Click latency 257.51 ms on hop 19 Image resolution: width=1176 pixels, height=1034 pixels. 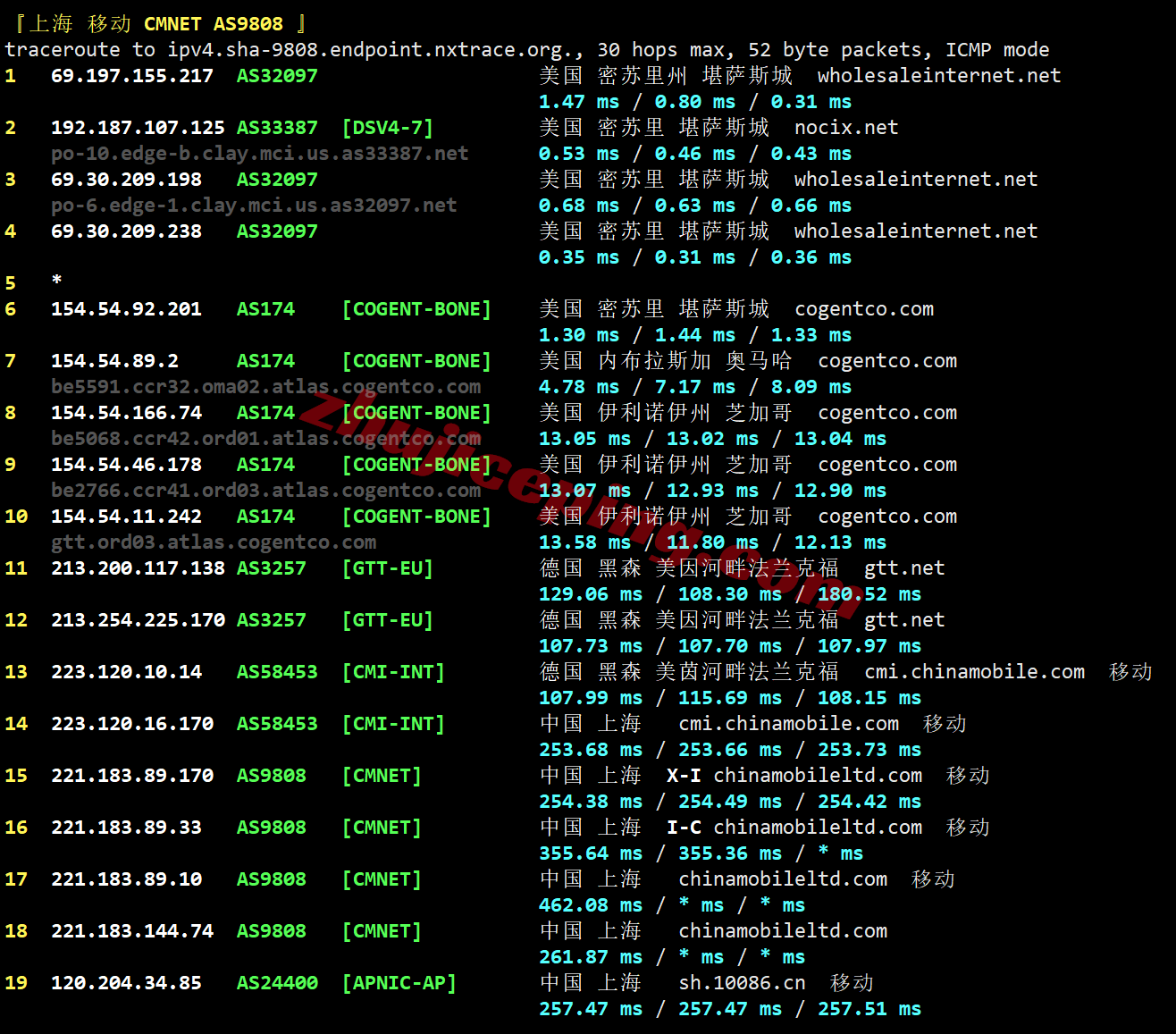(869, 1009)
